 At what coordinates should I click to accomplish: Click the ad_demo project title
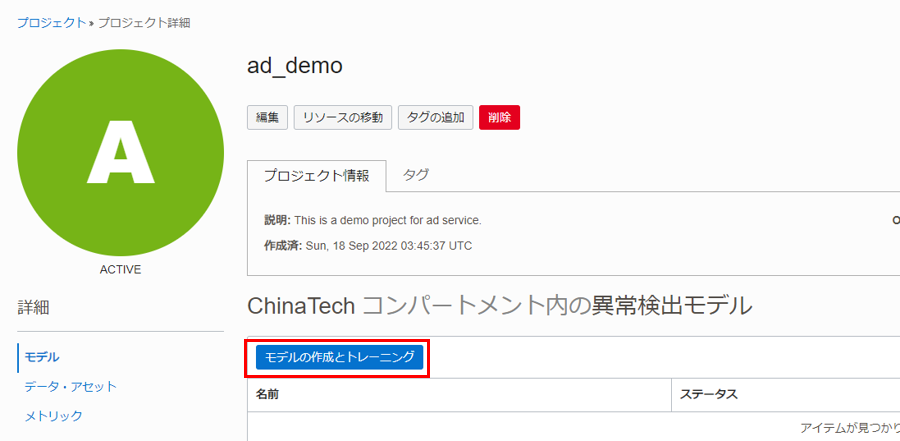tap(295, 66)
